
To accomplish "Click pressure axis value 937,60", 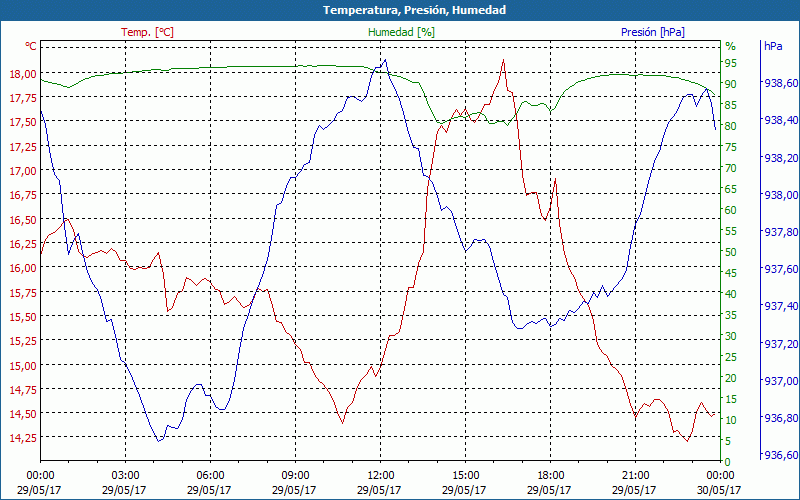I will pyautogui.click(x=779, y=269).
